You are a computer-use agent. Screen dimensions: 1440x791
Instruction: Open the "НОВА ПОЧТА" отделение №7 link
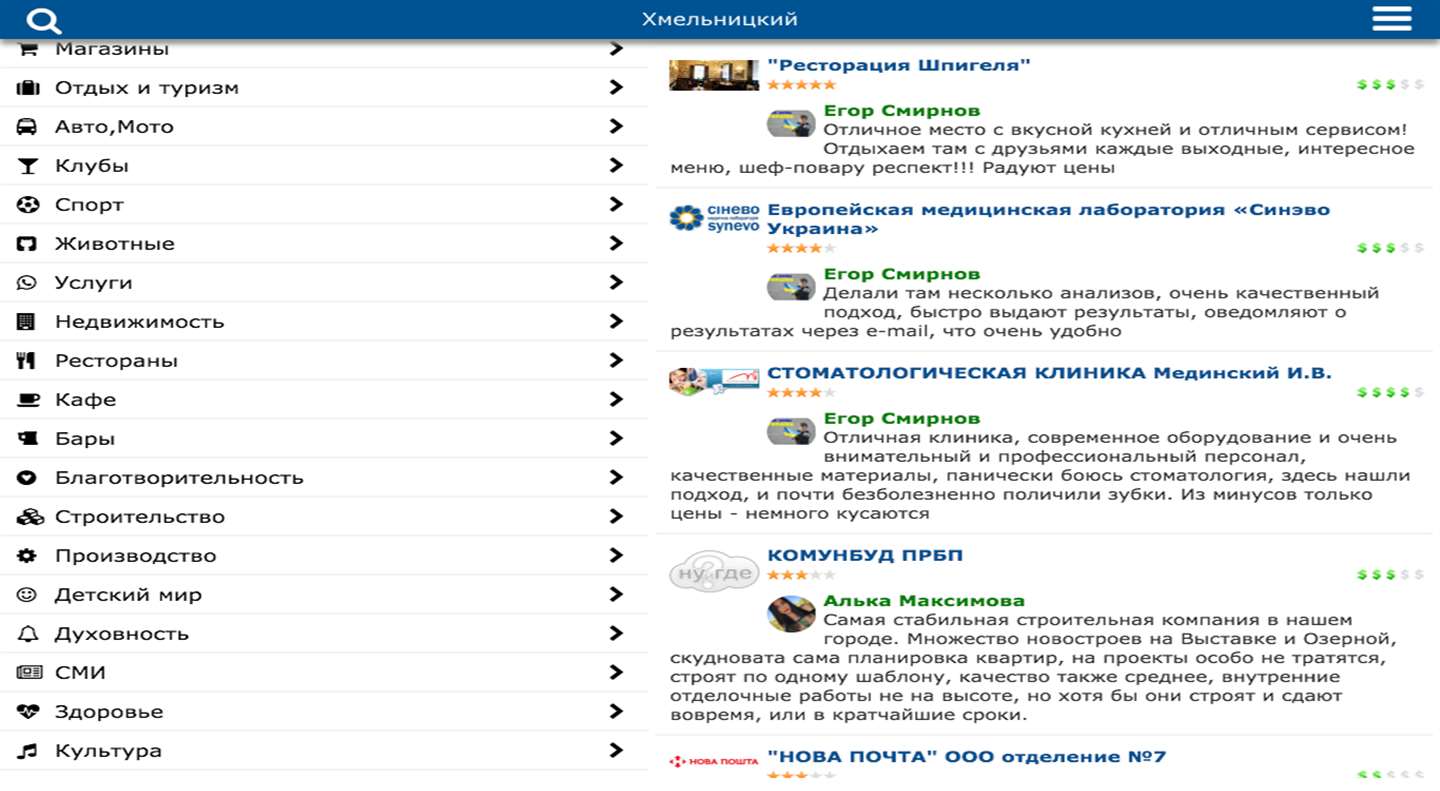(x=966, y=757)
